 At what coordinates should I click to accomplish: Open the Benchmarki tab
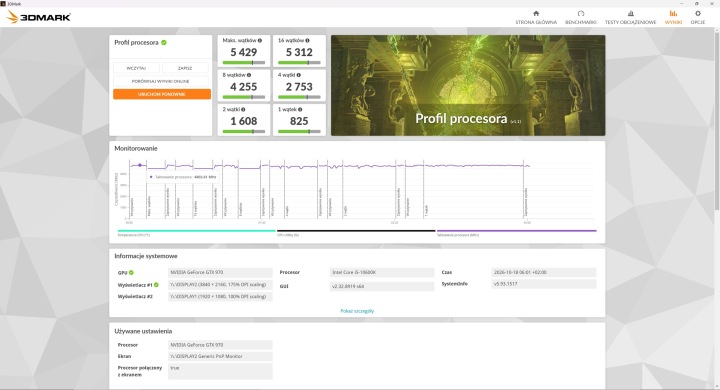point(580,17)
